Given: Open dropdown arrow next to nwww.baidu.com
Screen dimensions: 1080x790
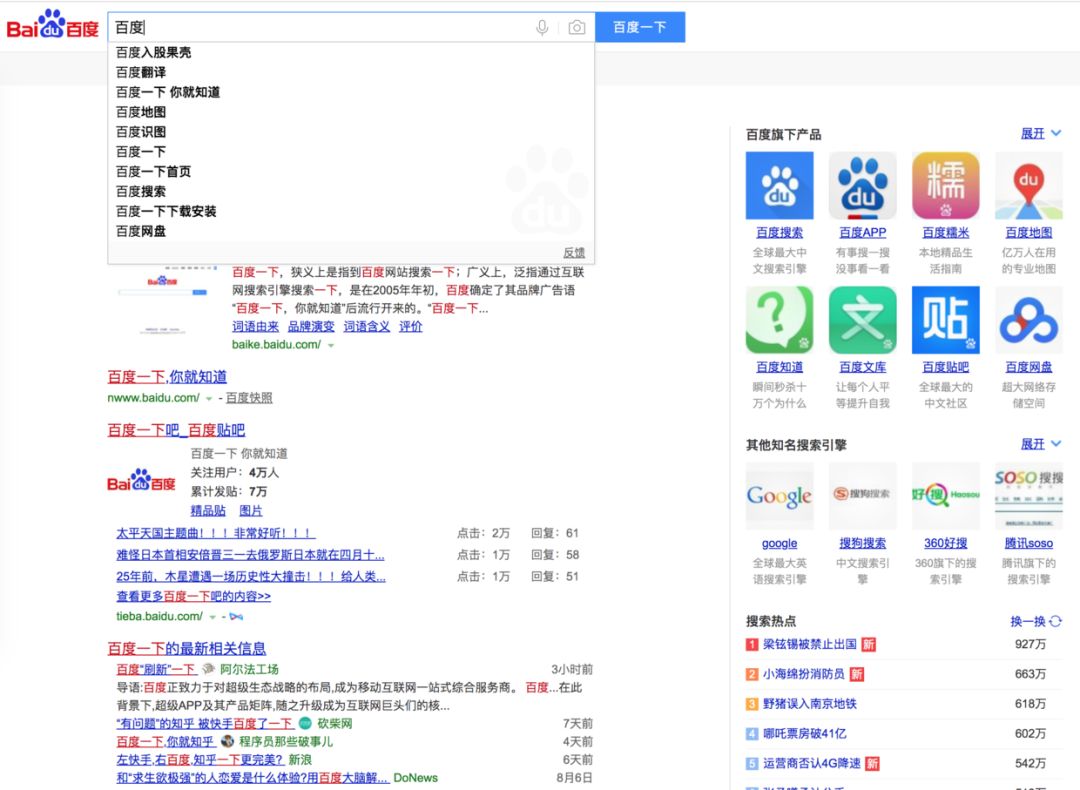Looking at the screenshot, I should click(x=209, y=398).
